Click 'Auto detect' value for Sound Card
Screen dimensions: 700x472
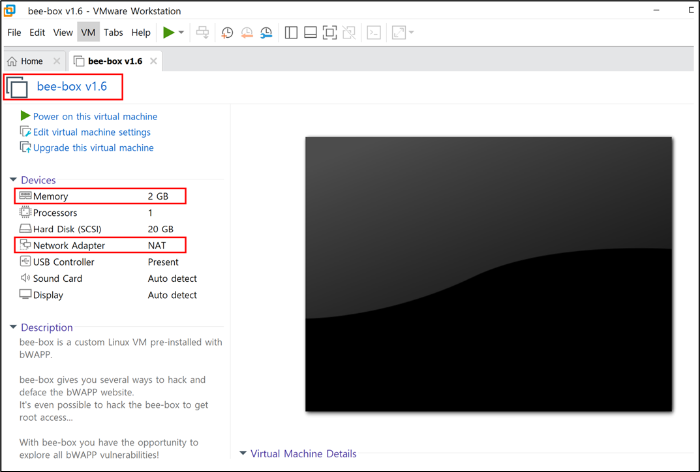tap(172, 279)
